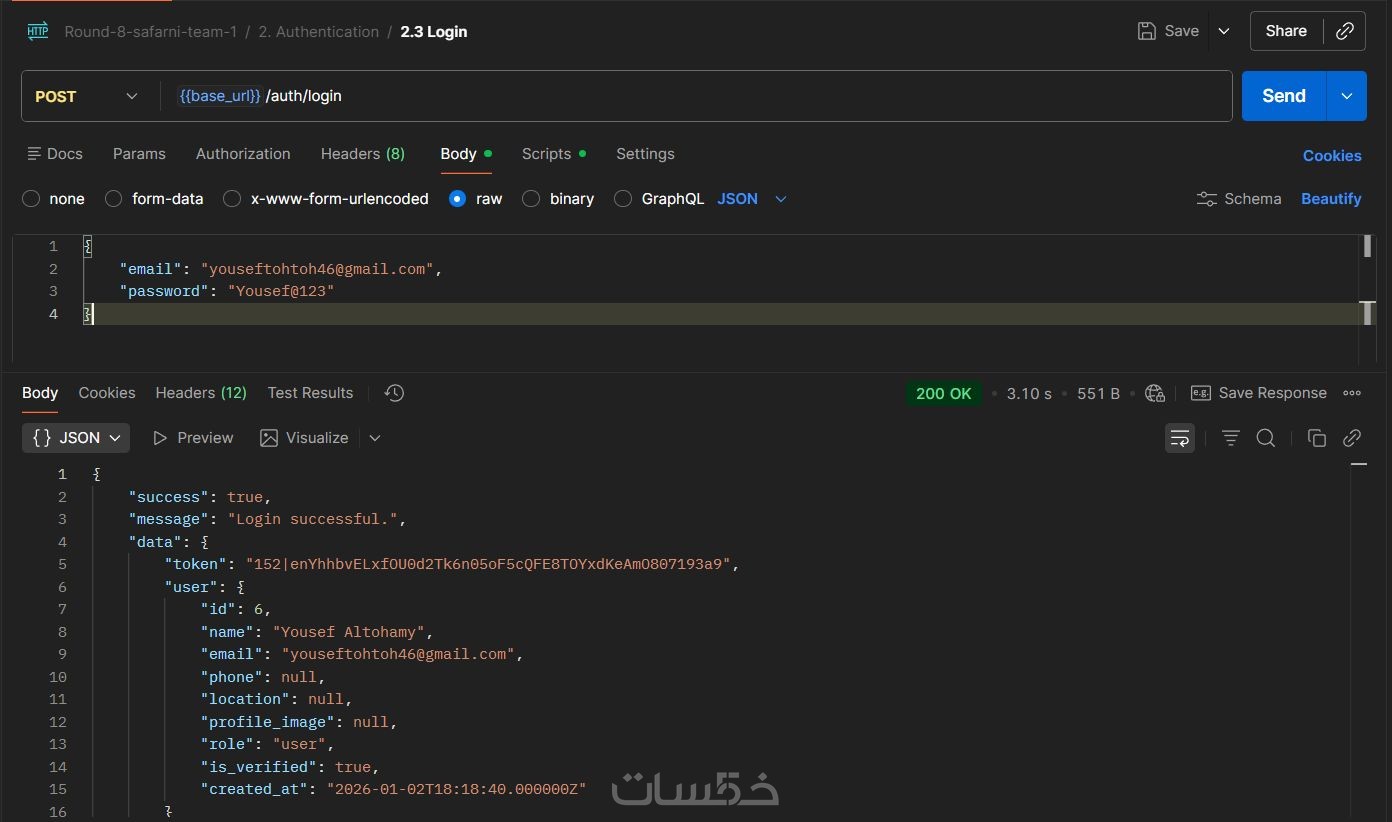Expand the Send button arrow menu
Viewport: 1392px width, 822px height.
point(1347,96)
